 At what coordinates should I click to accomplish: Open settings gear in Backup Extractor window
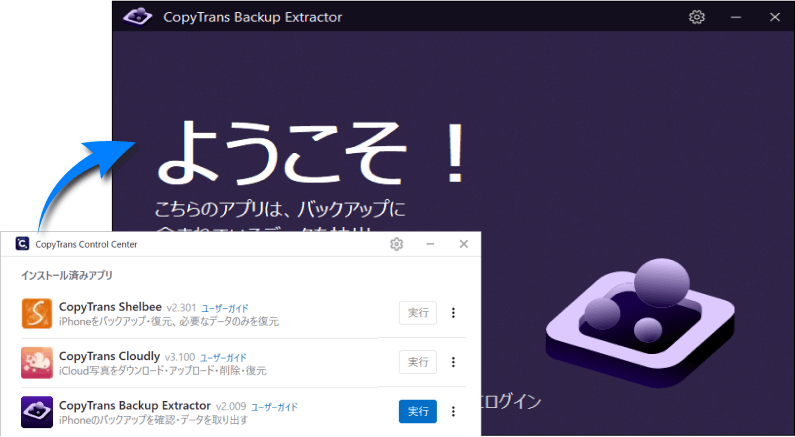point(697,17)
